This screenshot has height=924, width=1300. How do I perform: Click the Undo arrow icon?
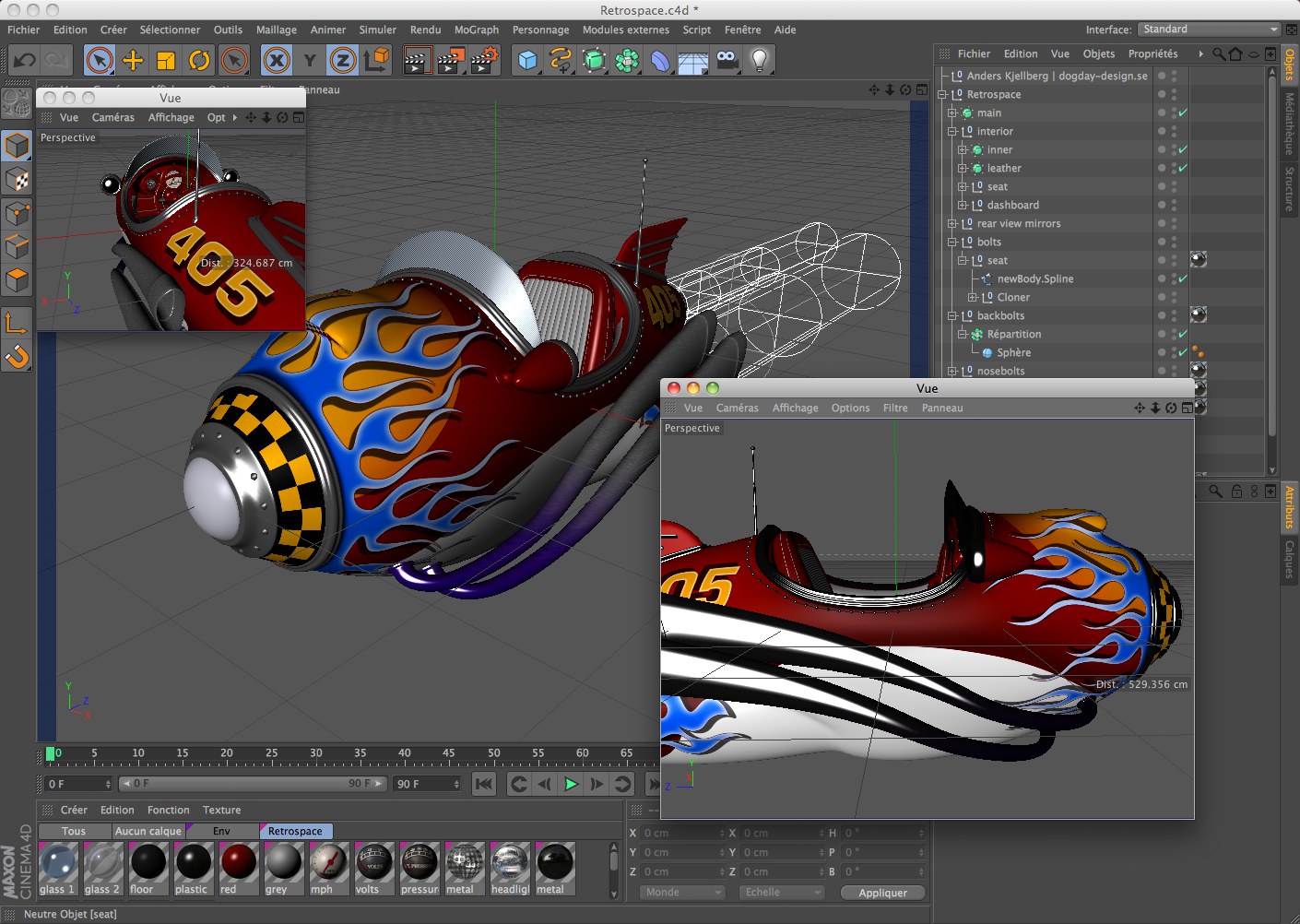pyautogui.click(x=25, y=61)
